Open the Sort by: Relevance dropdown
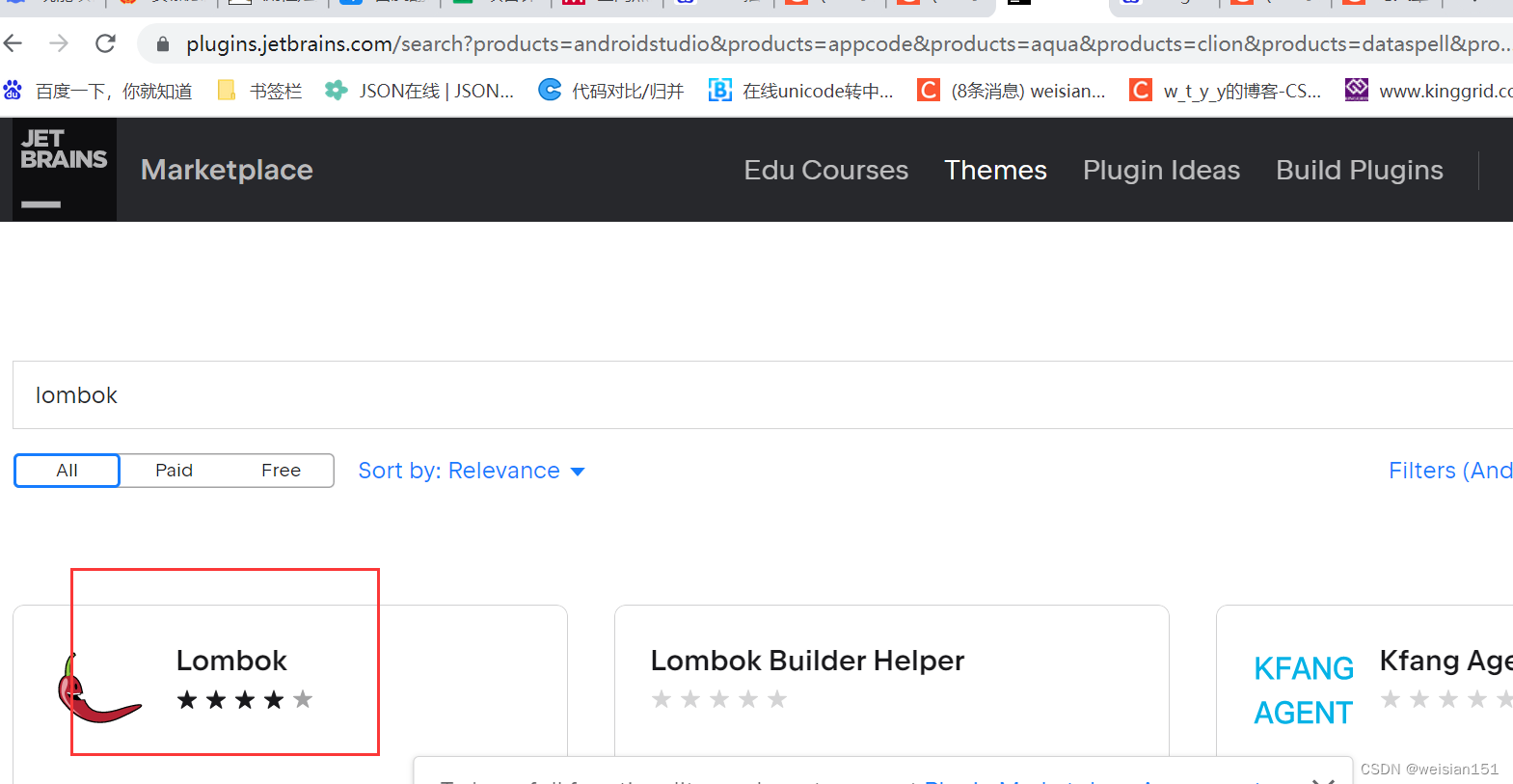Viewport: 1513px width, 784px height. 472,471
